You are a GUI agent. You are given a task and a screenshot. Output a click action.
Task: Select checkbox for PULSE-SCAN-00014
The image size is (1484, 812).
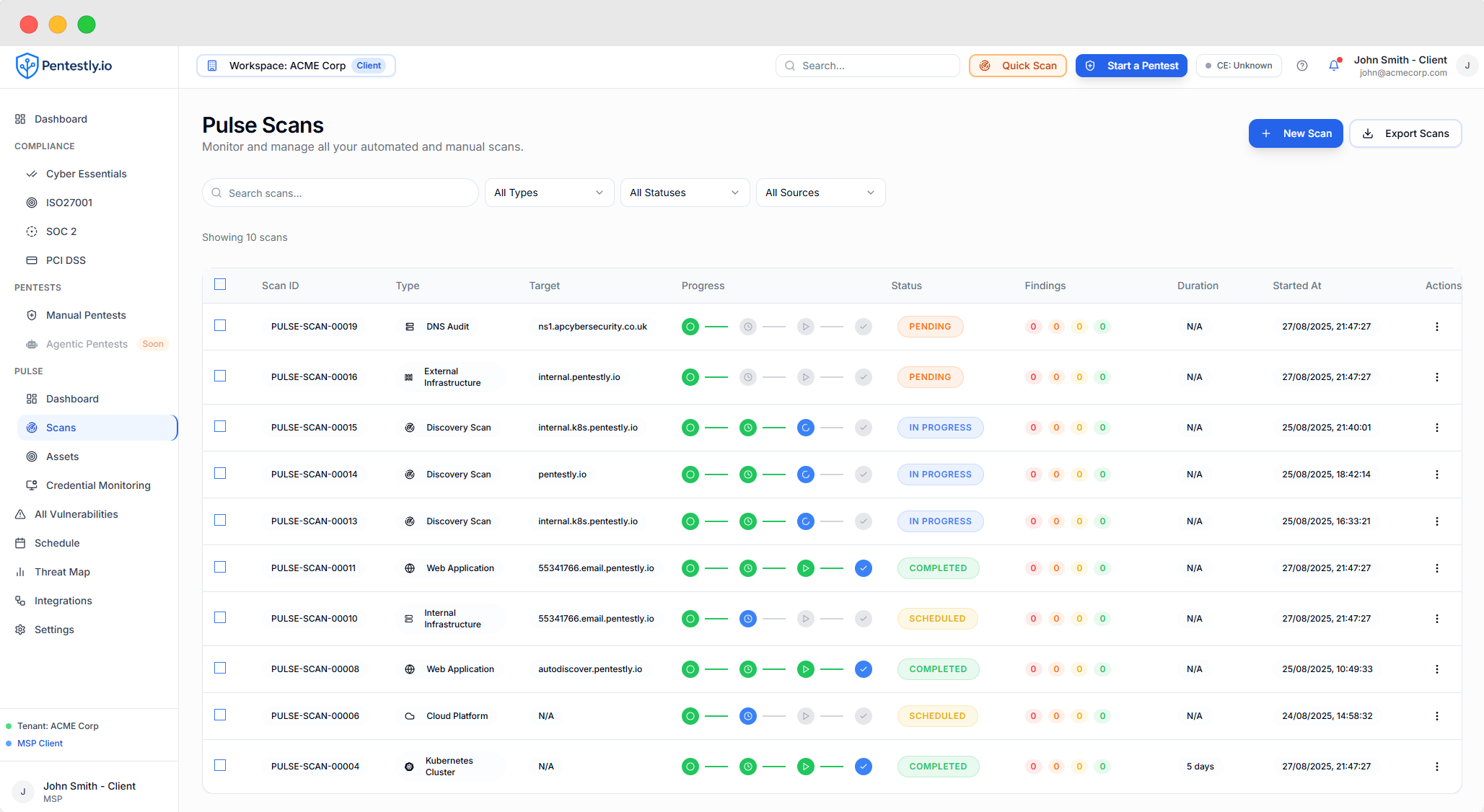pos(220,473)
